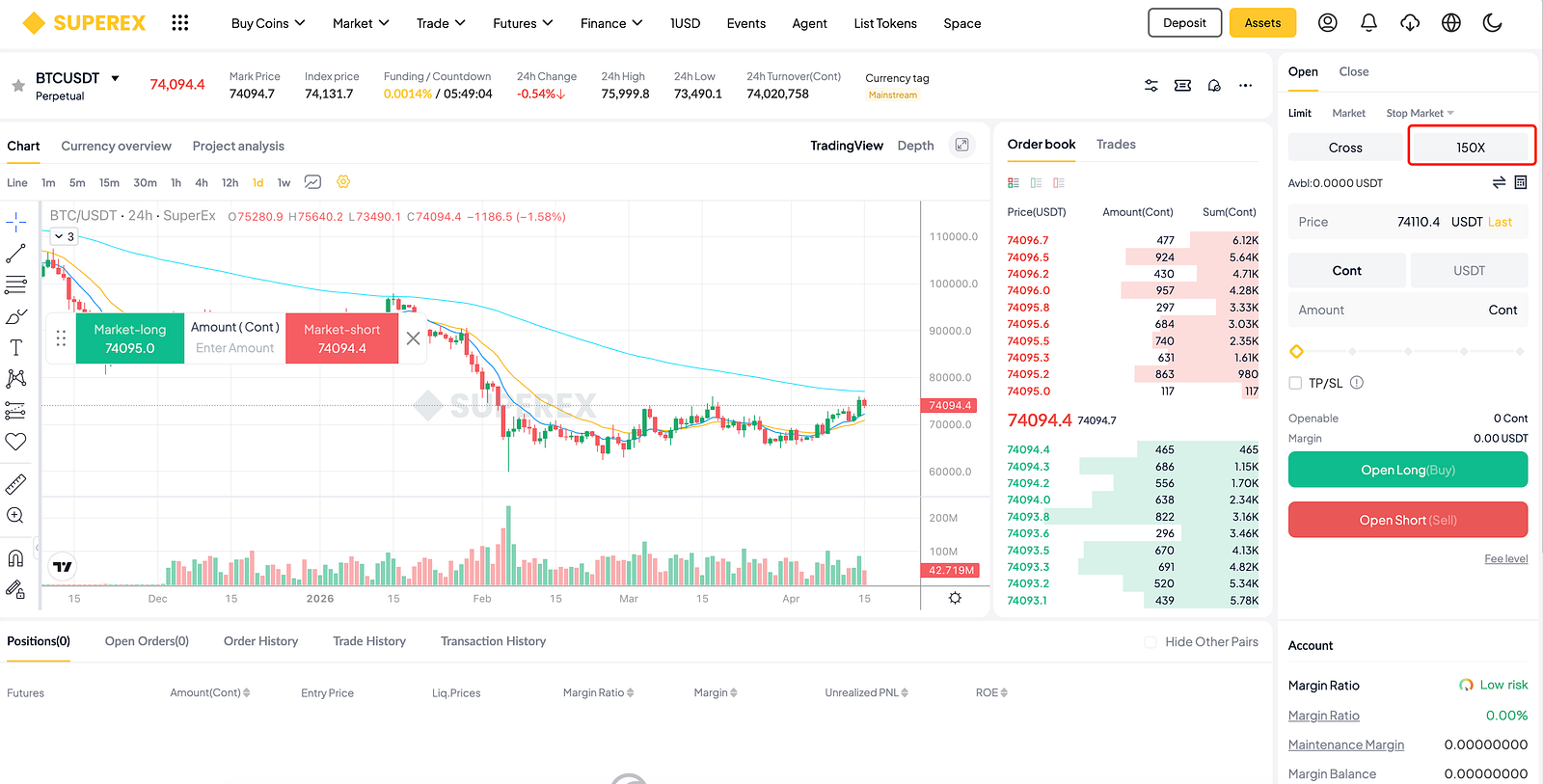Open the Stop Market order type dropdown
1543x784 pixels.
point(1420,113)
